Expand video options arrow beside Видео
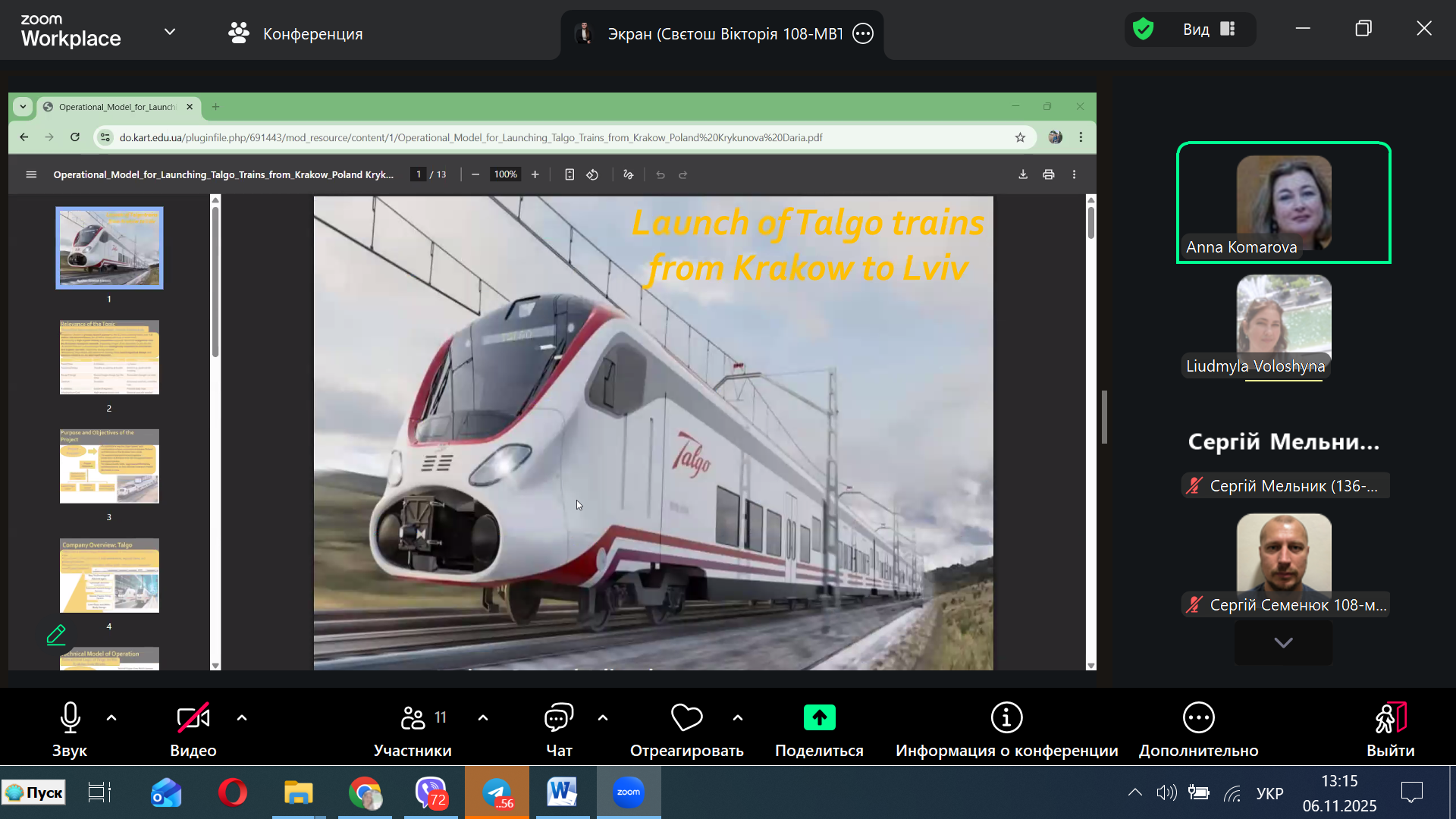 [x=242, y=717]
